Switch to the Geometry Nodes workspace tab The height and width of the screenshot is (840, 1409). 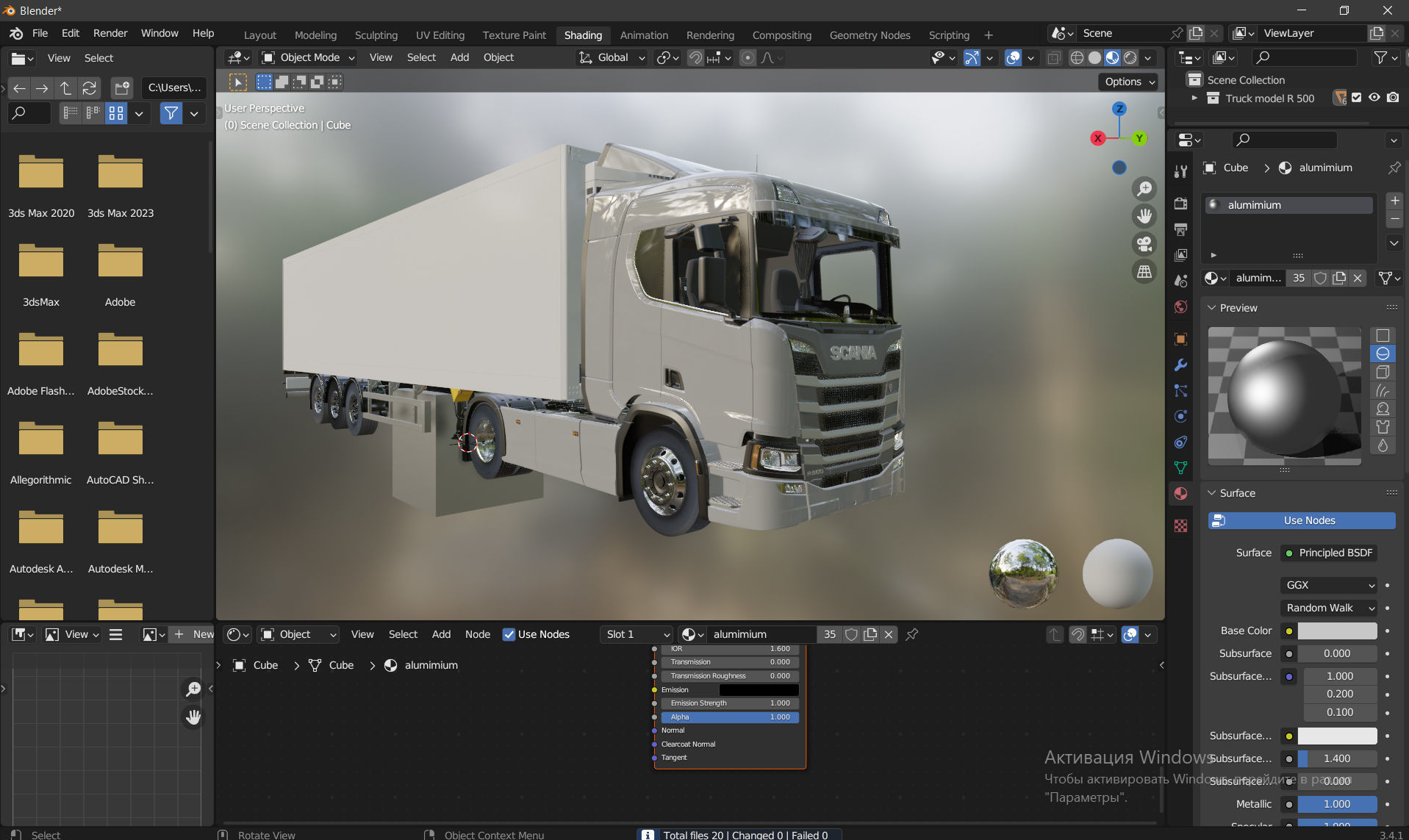[x=870, y=35]
